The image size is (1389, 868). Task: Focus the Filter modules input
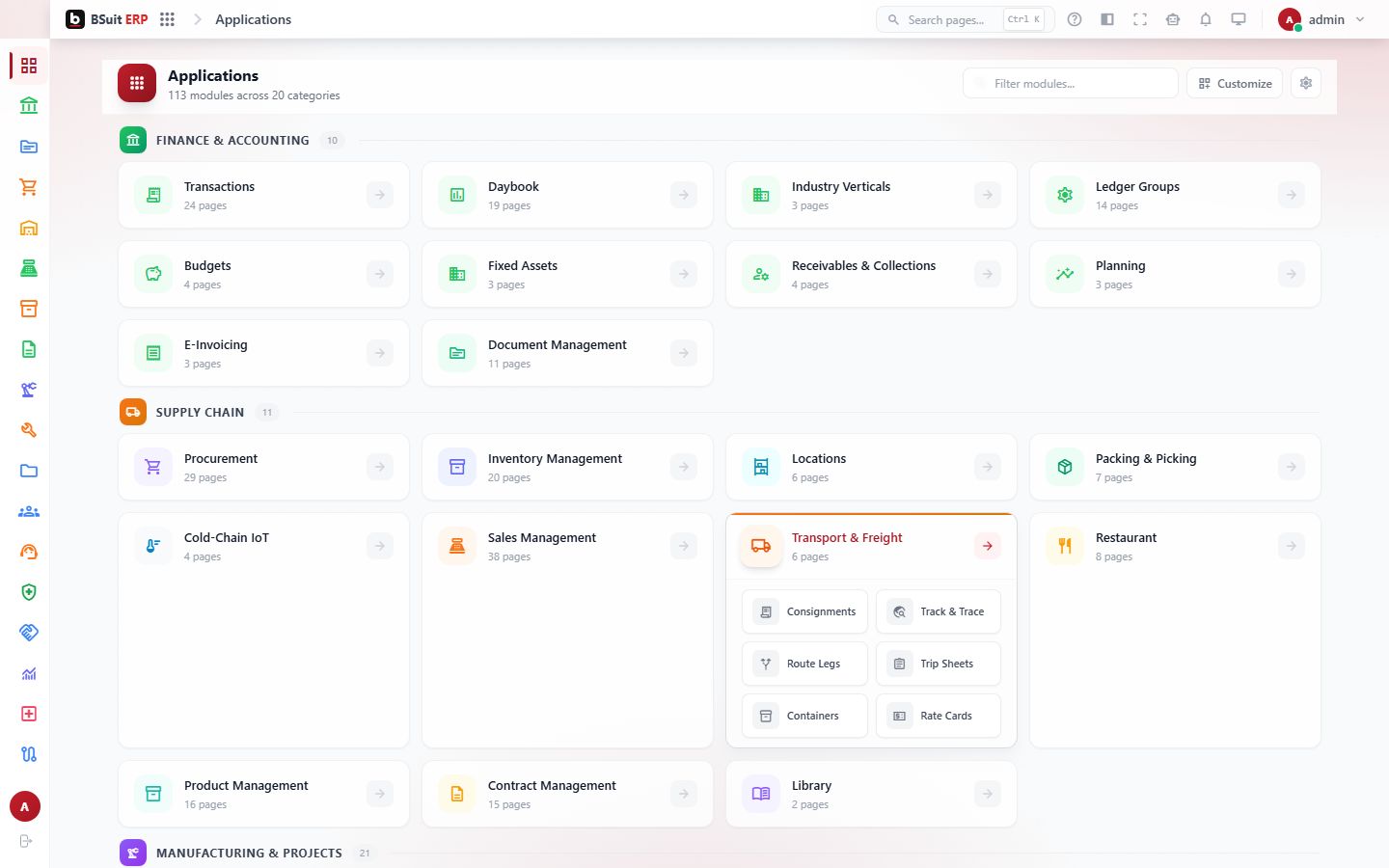[1071, 83]
